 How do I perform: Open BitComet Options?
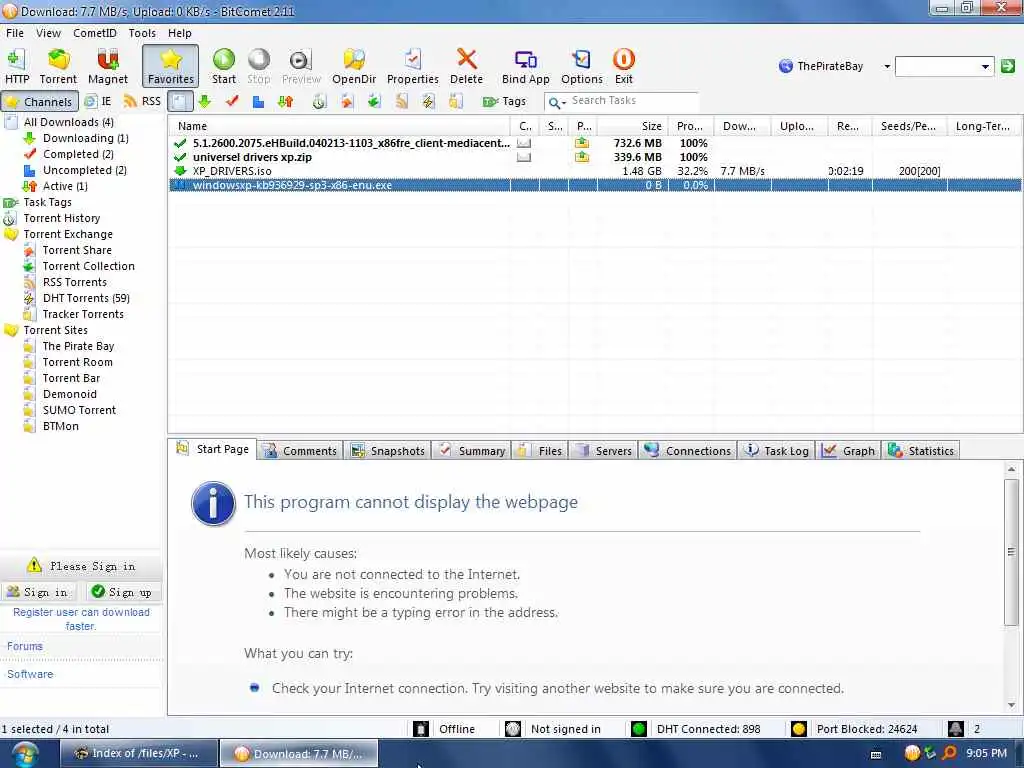click(x=582, y=66)
